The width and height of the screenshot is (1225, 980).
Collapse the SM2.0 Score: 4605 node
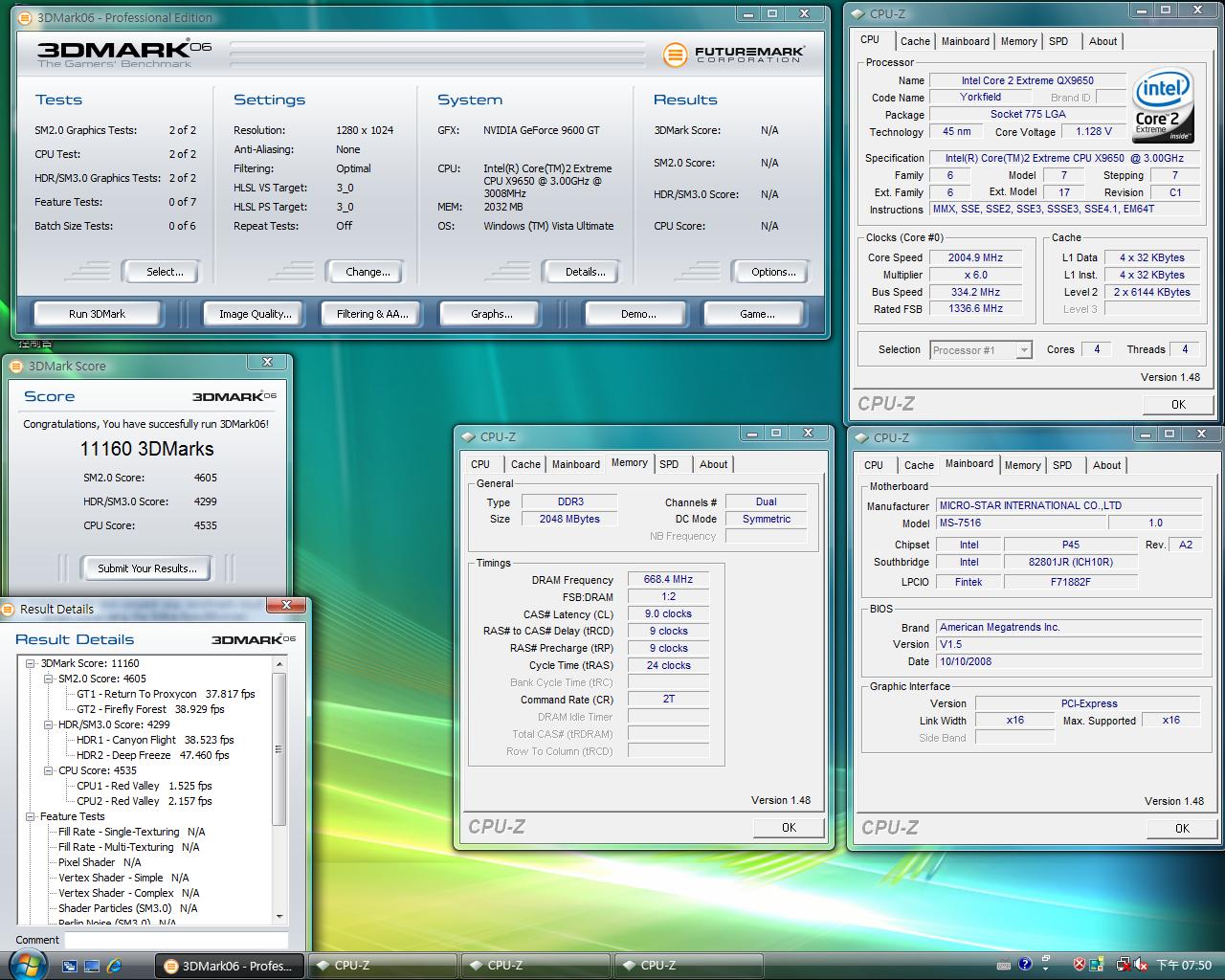(x=49, y=679)
